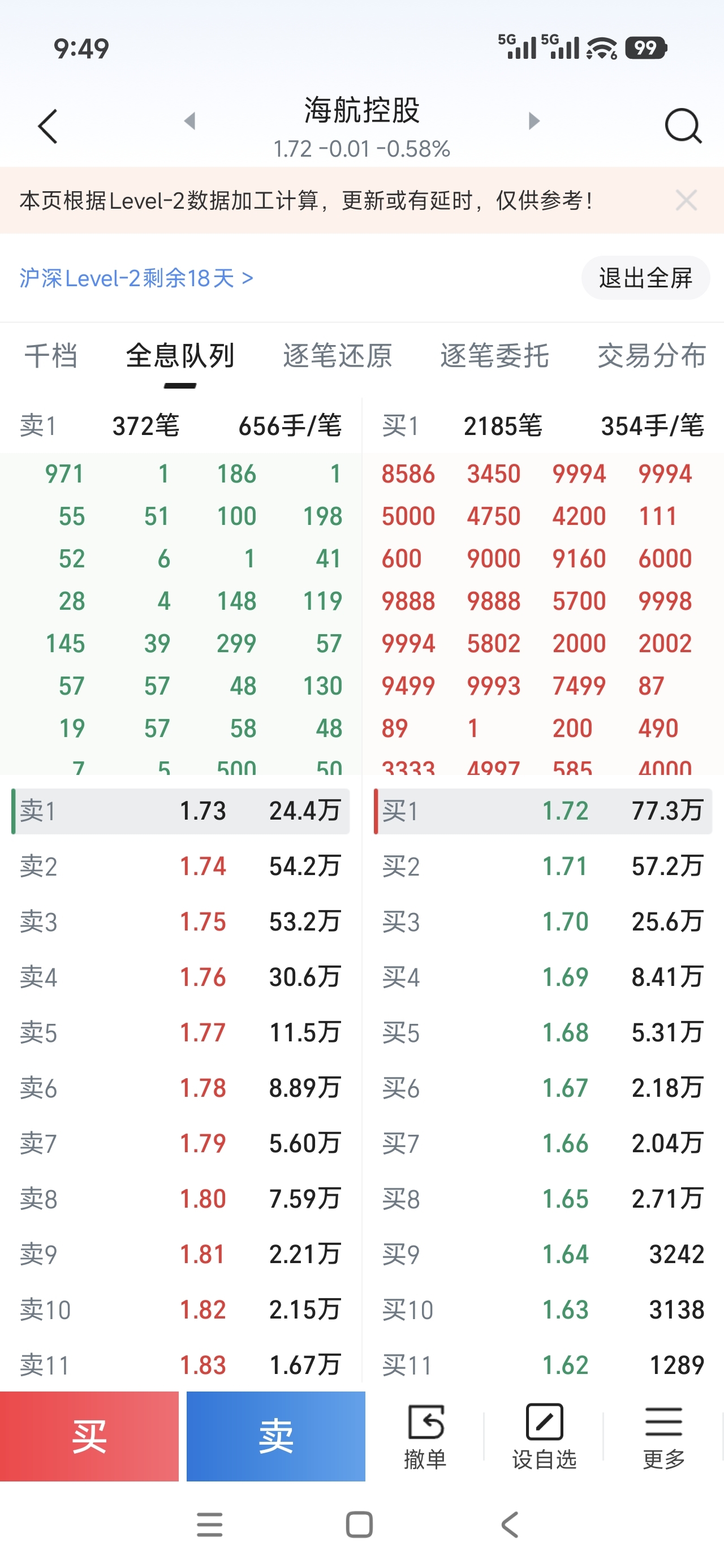Switch to 千档 tab

tap(51, 355)
